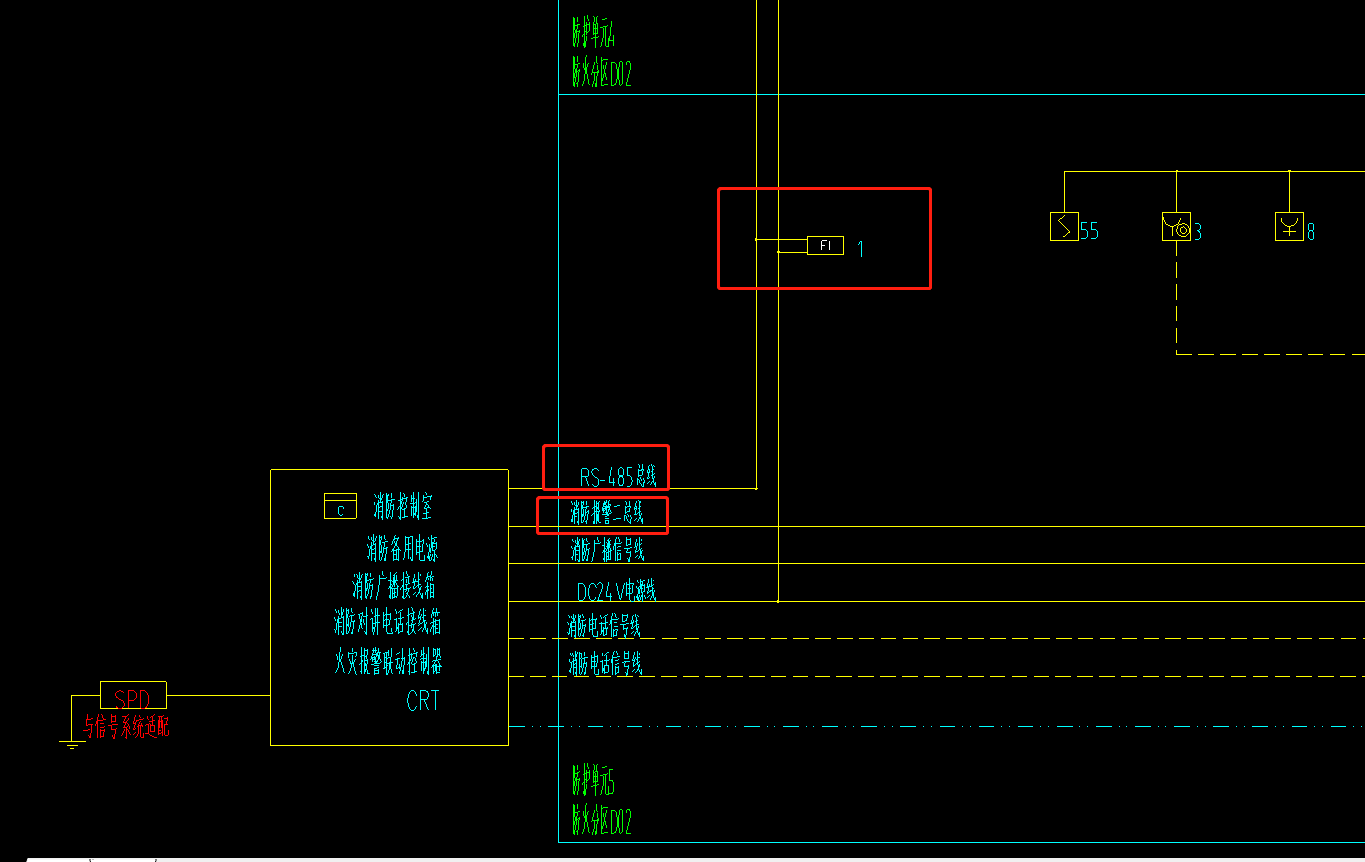Select the ground symbol below SPD
1365x862 pixels.
pos(72,743)
